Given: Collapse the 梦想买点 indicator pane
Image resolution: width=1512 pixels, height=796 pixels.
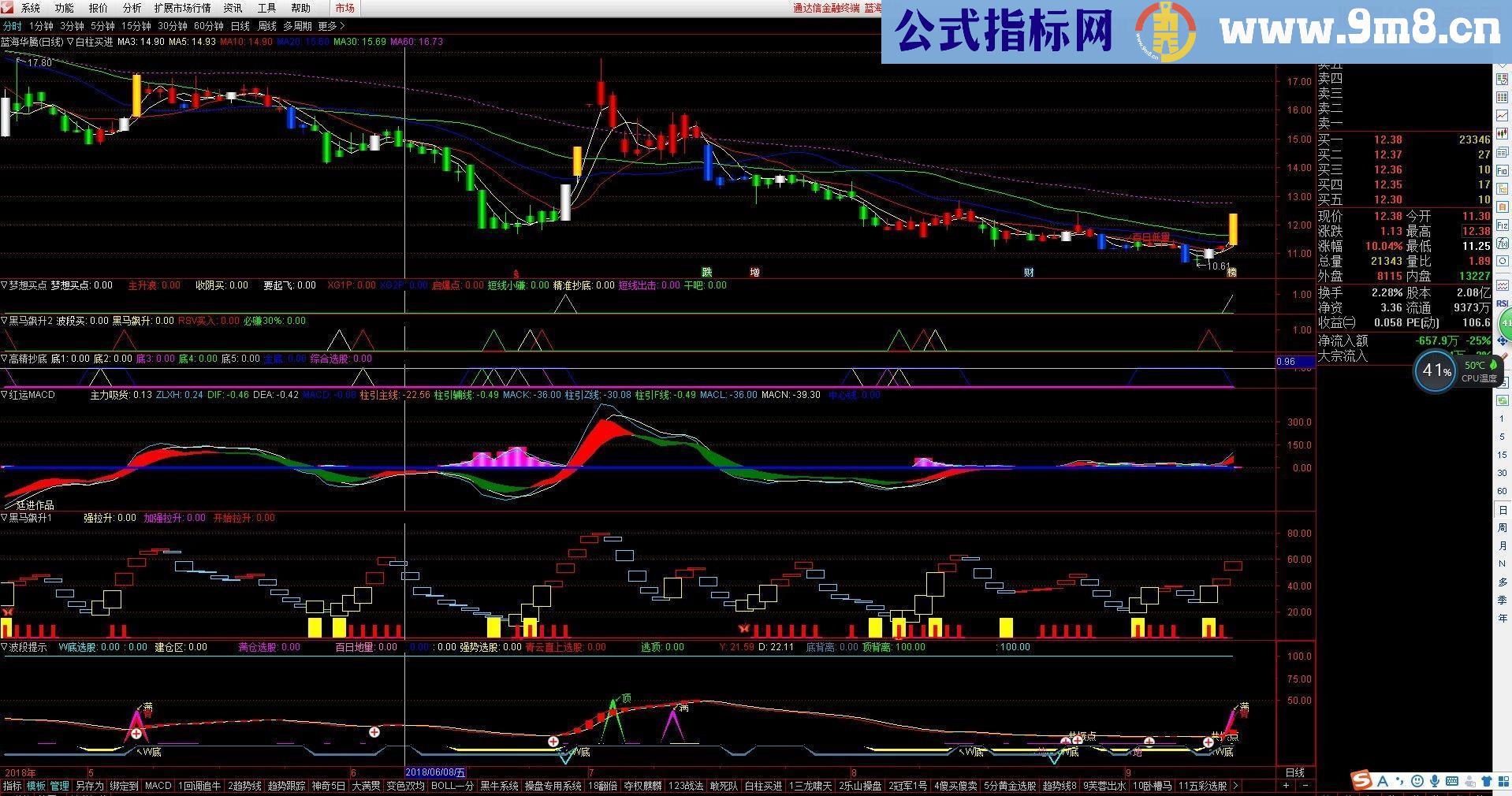Looking at the screenshot, I should coord(6,285).
